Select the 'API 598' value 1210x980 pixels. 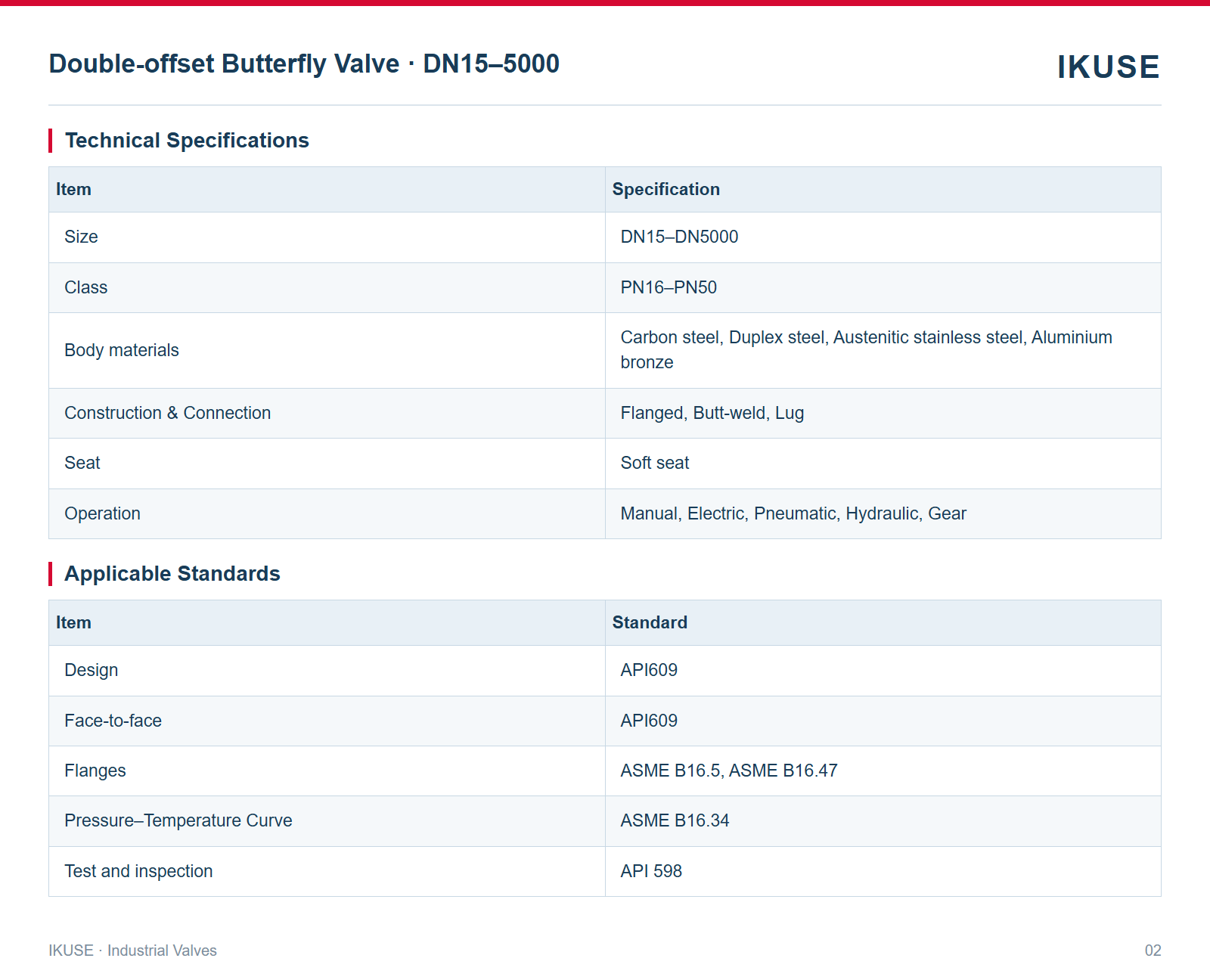tap(651, 871)
